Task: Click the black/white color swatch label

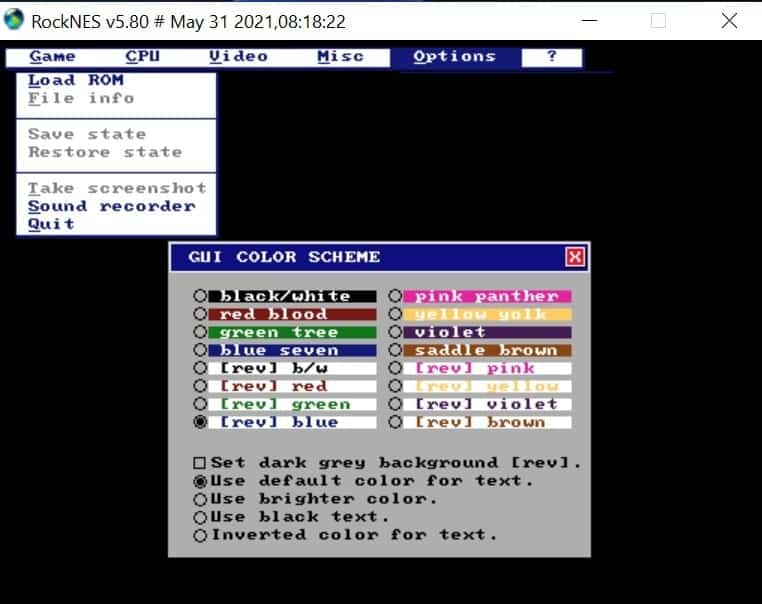Action: 292,296
